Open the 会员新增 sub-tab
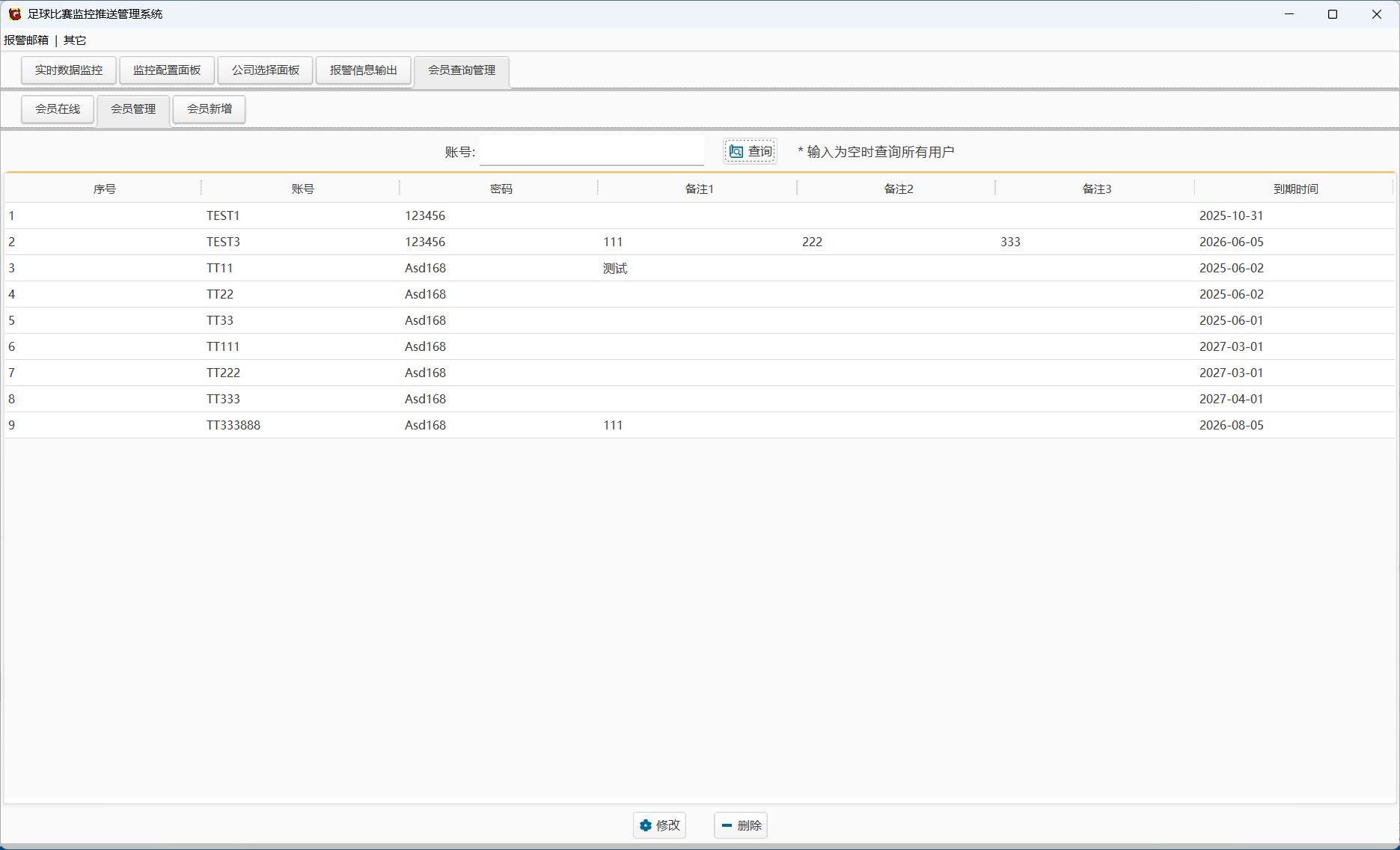This screenshot has width=1400, height=850. pos(210,109)
